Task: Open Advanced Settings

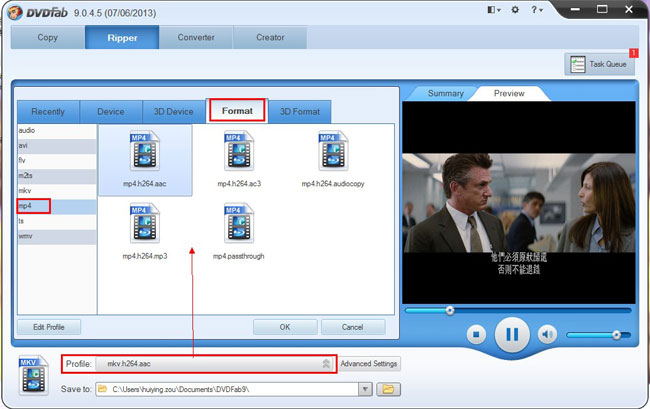Action: point(369,363)
